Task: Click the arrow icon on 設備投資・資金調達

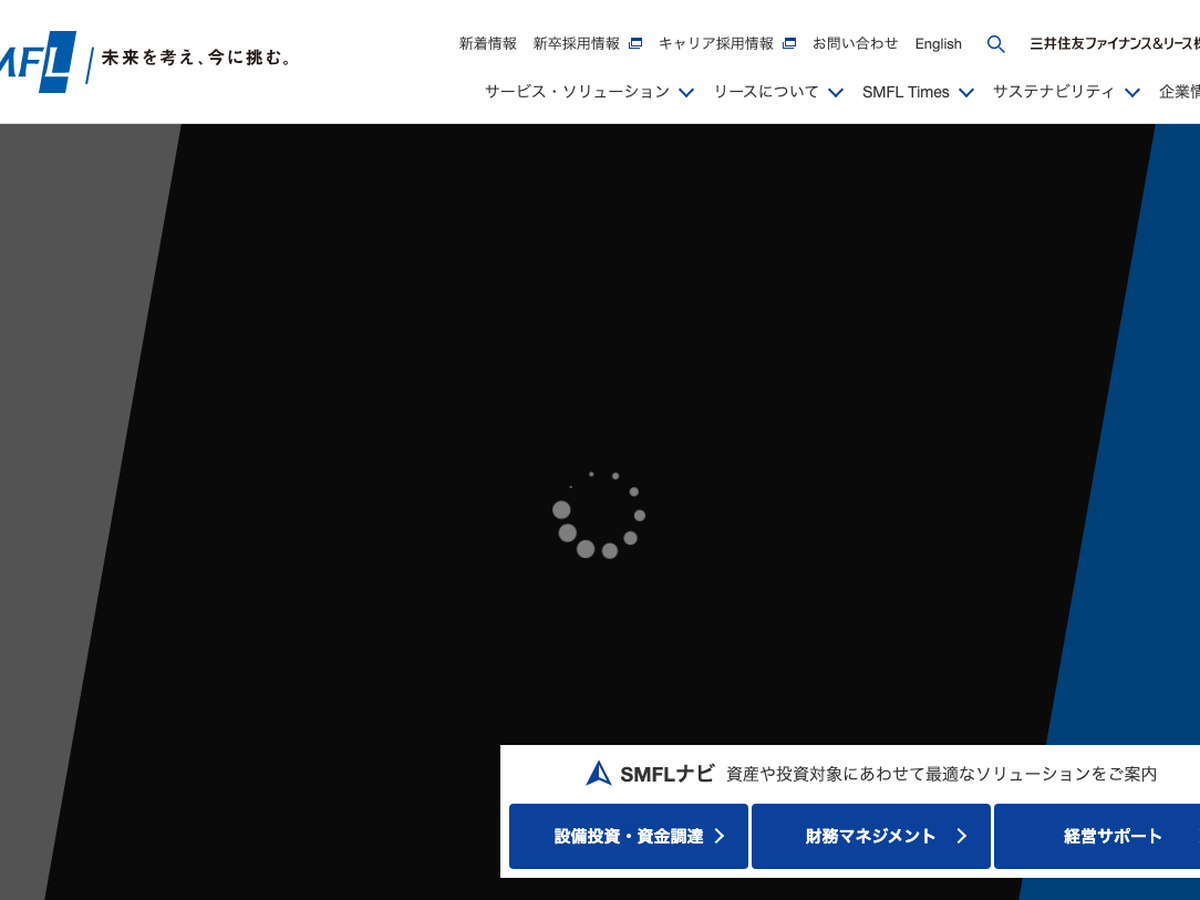Action: coord(719,836)
